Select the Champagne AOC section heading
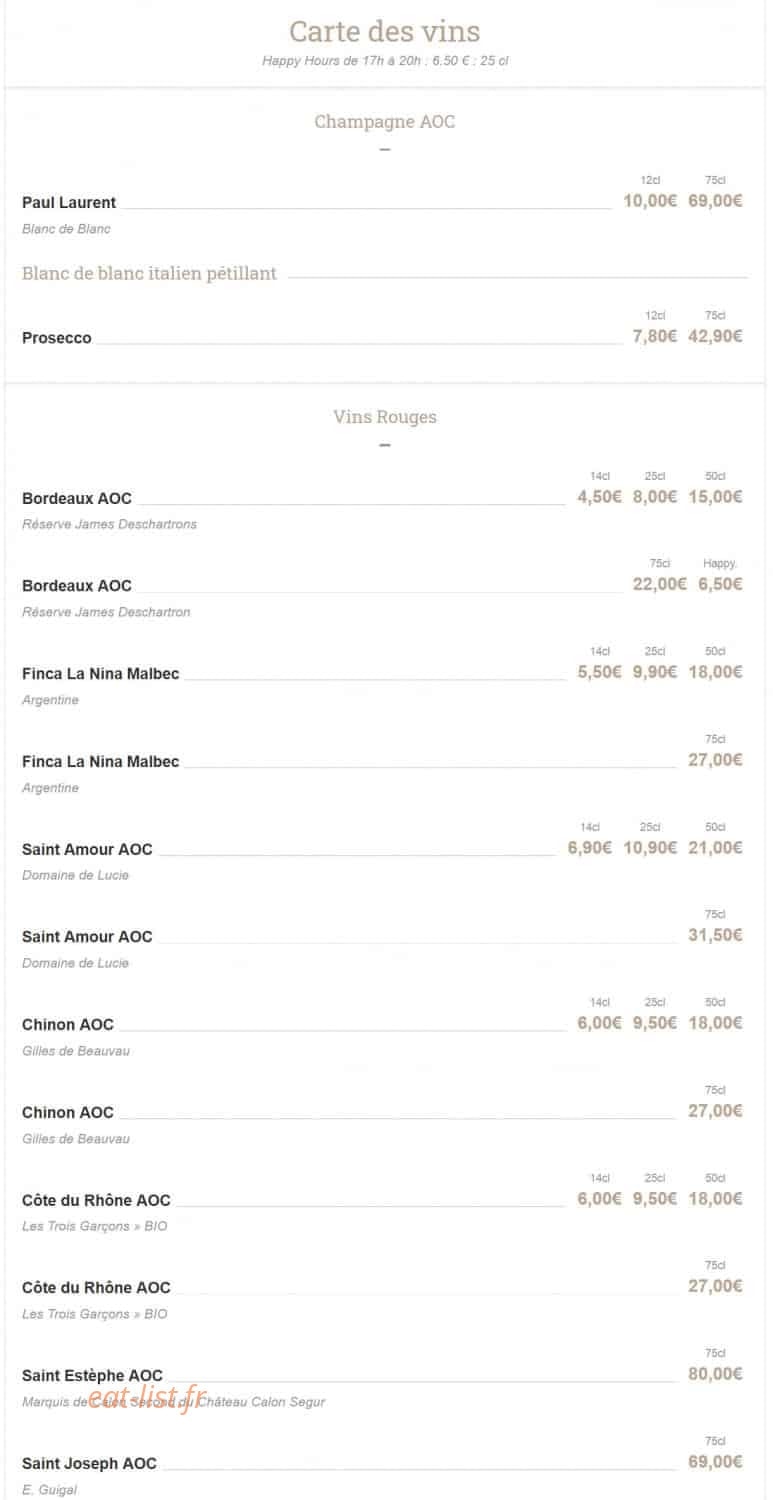 (x=384, y=122)
